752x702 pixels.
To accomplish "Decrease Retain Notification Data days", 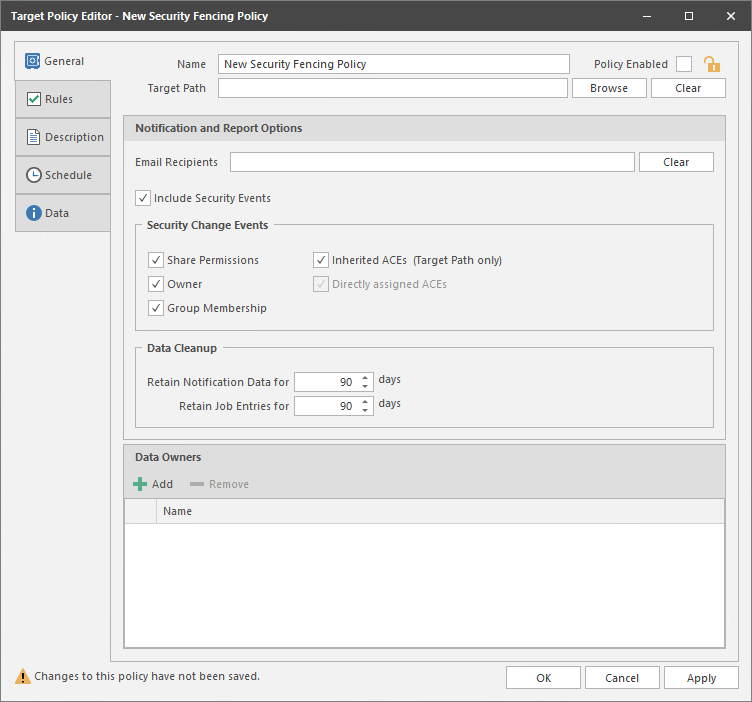I will 365,386.
